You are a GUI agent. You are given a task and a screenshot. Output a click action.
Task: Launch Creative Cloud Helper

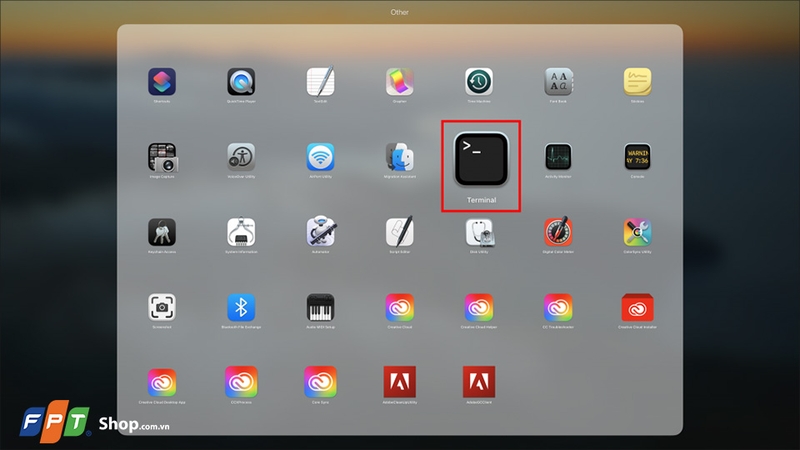pyautogui.click(x=479, y=307)
